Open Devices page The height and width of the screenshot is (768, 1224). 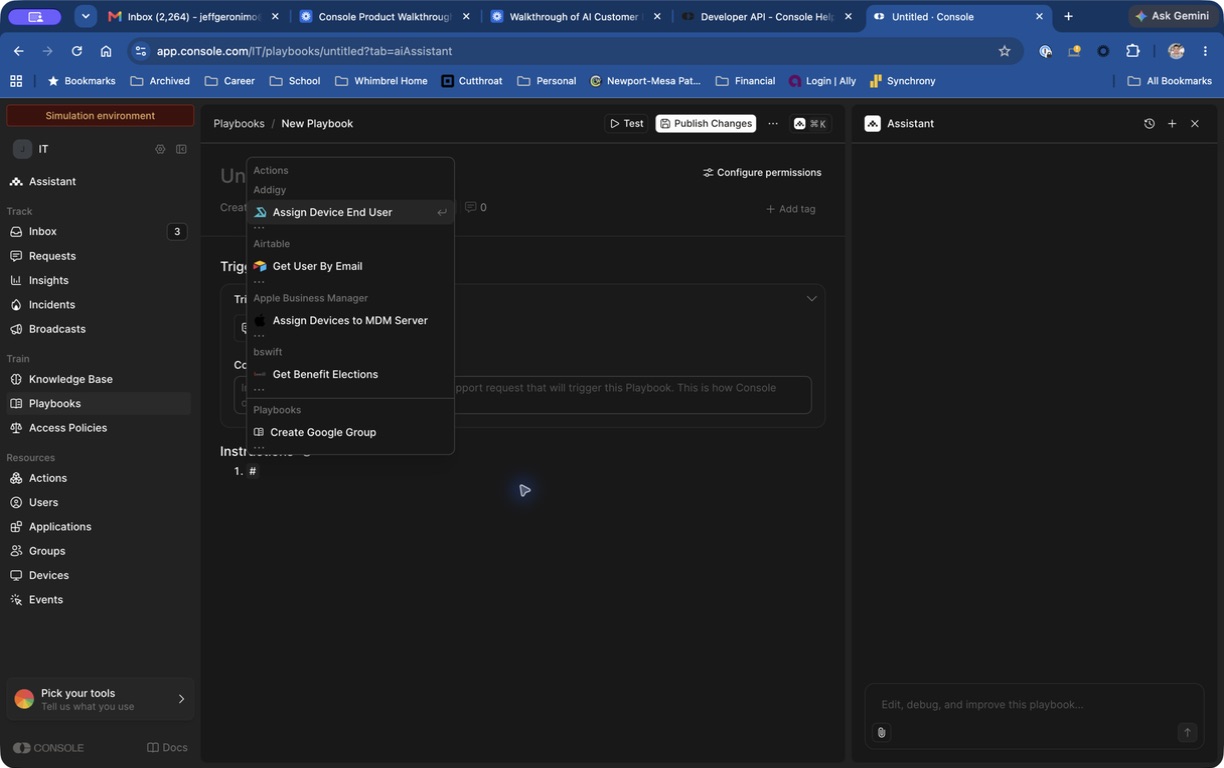(x=98, y=575)
